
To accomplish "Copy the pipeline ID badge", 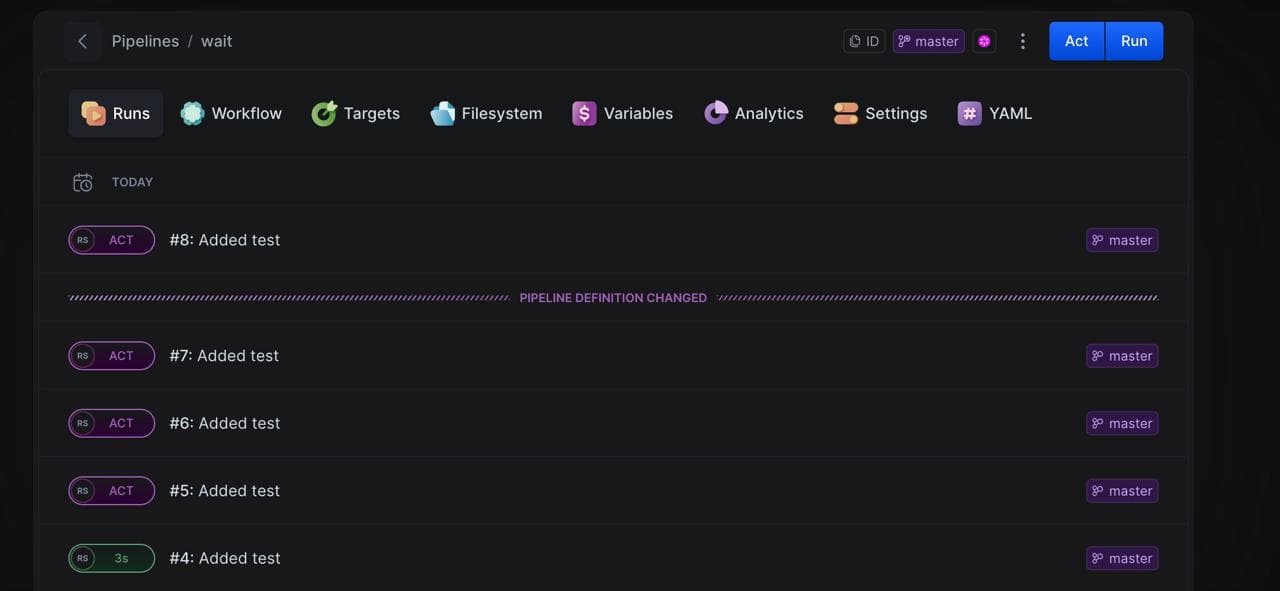I will point(863,41).
